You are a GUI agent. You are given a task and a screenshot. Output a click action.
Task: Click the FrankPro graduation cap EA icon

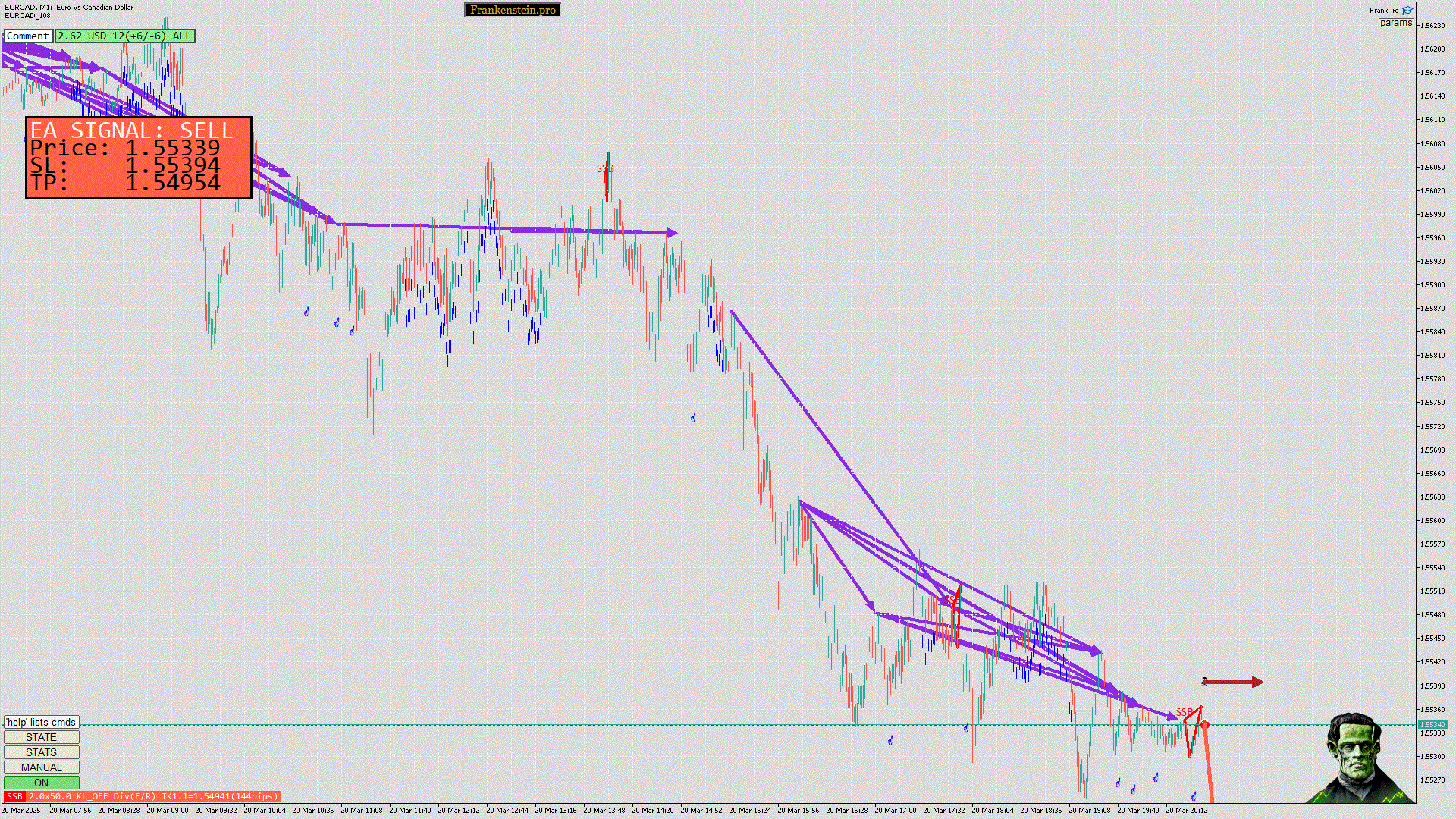[x=1407, y=11]
